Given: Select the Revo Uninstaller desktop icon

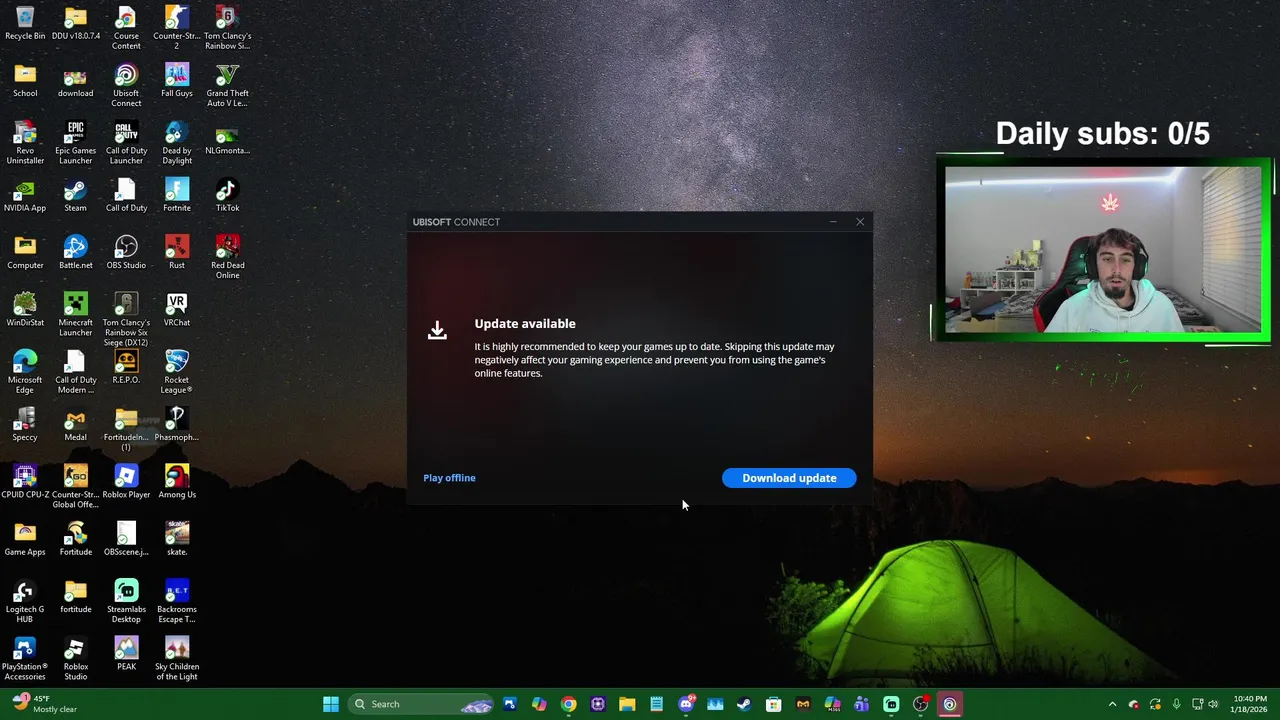Looking at the screenshot, I should [25, 143].
